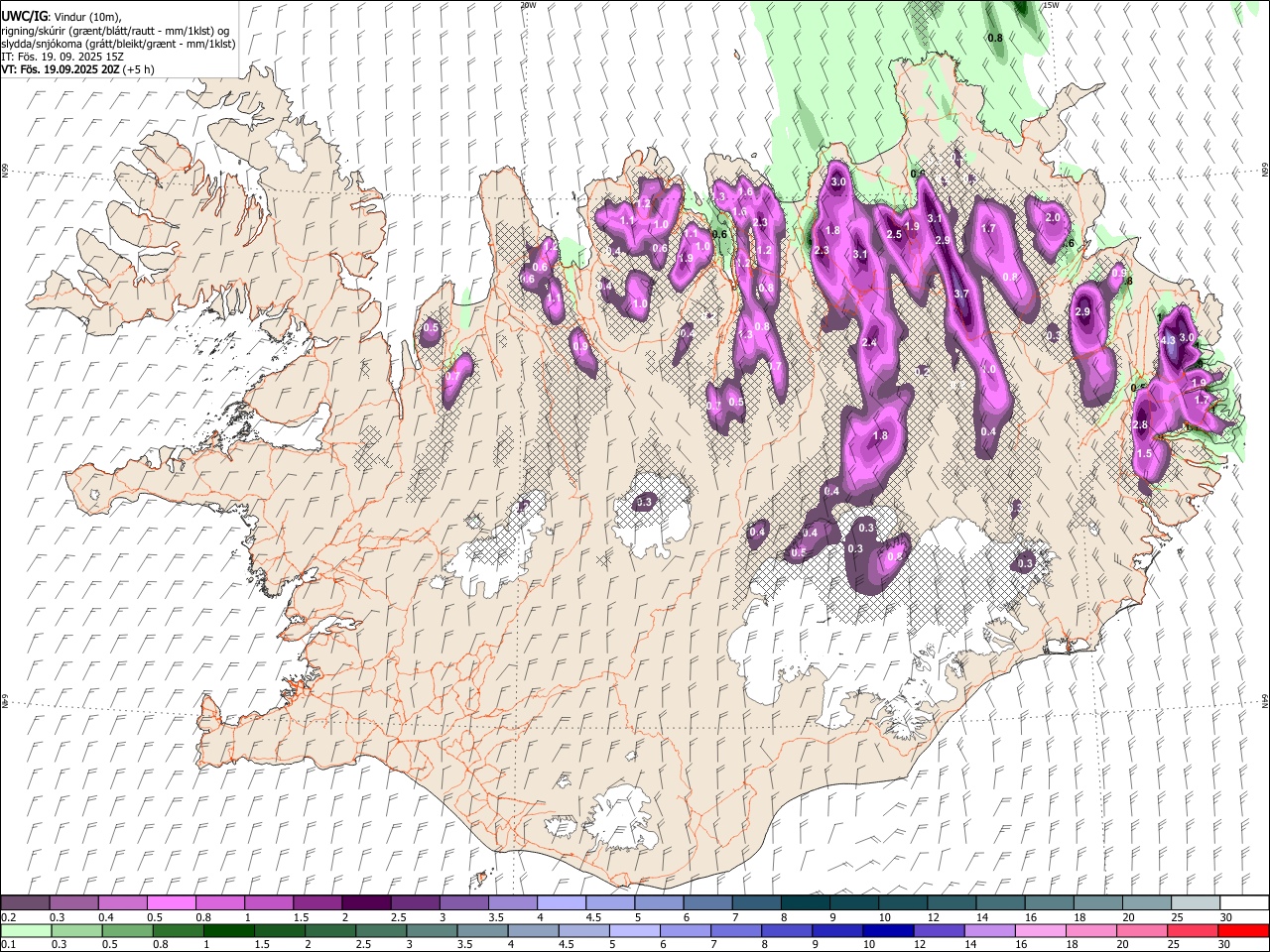Click the '30' label on the snow legend row
1270x952 pixels.
(x=1226, y=917)
